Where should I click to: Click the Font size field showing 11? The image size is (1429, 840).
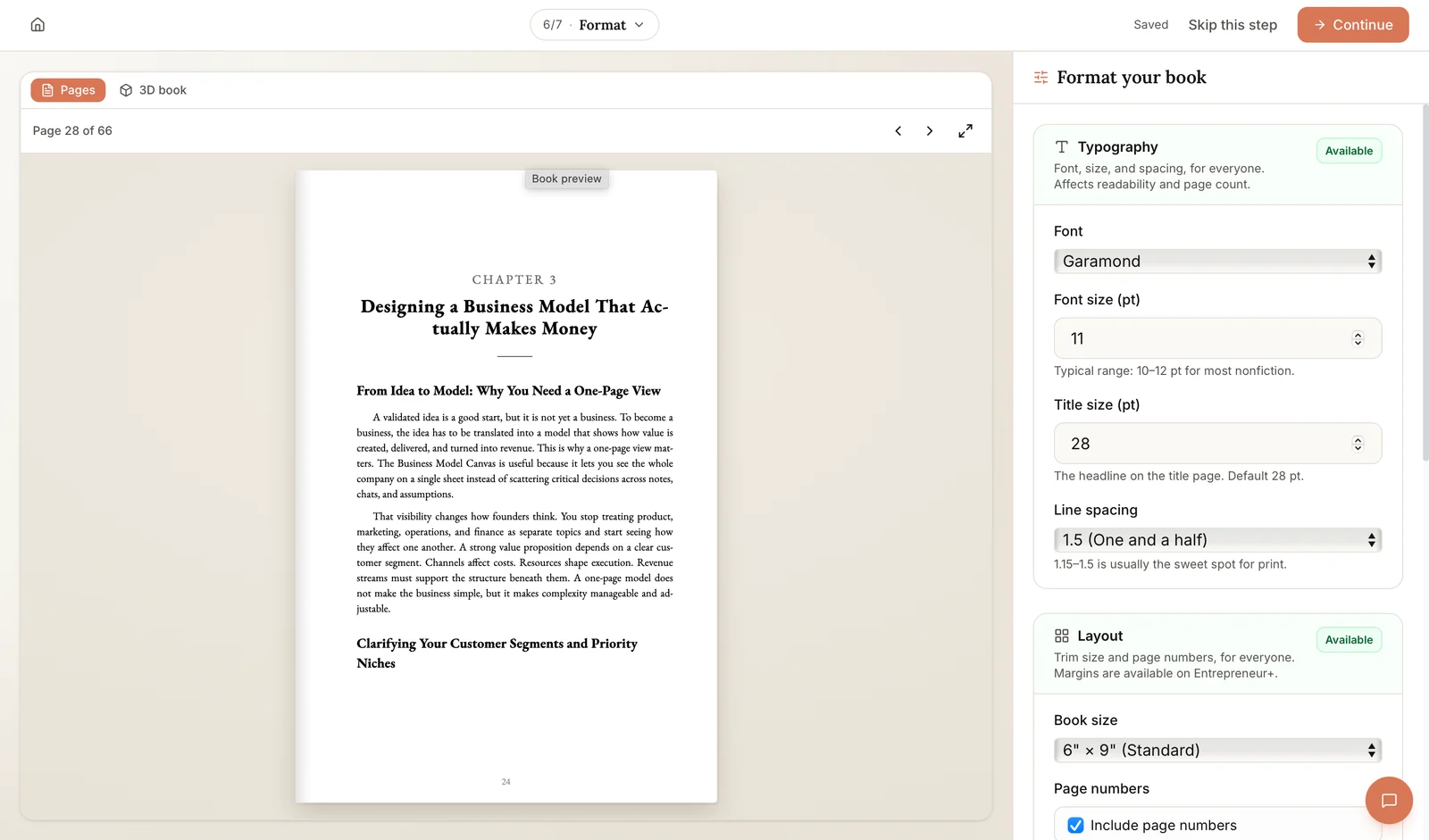[x=1217, y=339]
